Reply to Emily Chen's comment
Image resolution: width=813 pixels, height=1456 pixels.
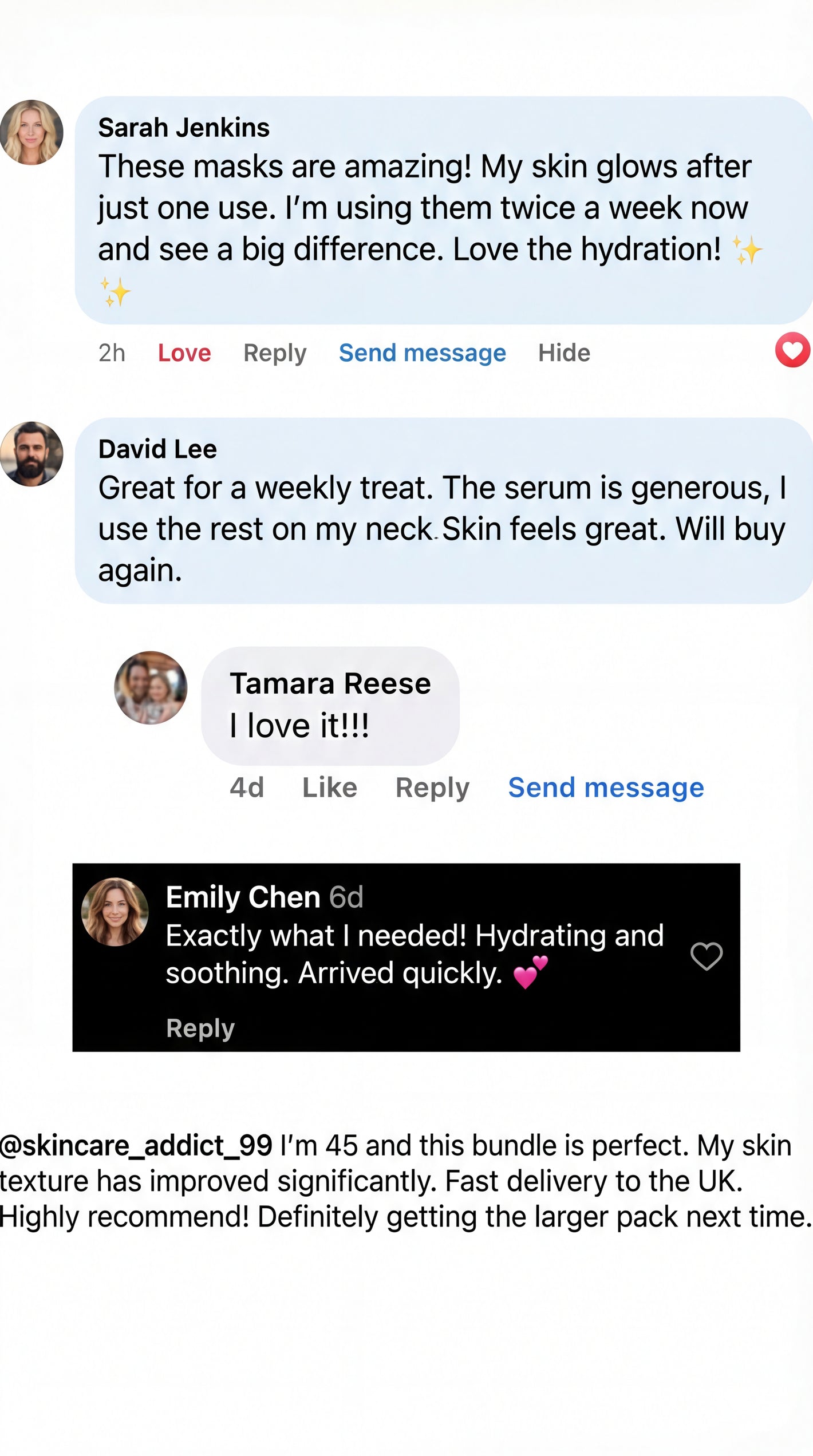click(200, 1028)
